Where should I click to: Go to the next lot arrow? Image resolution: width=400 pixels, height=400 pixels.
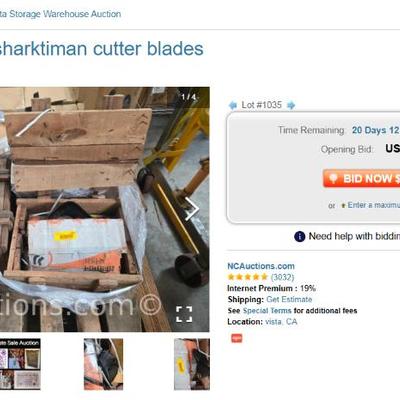point(291,105)
